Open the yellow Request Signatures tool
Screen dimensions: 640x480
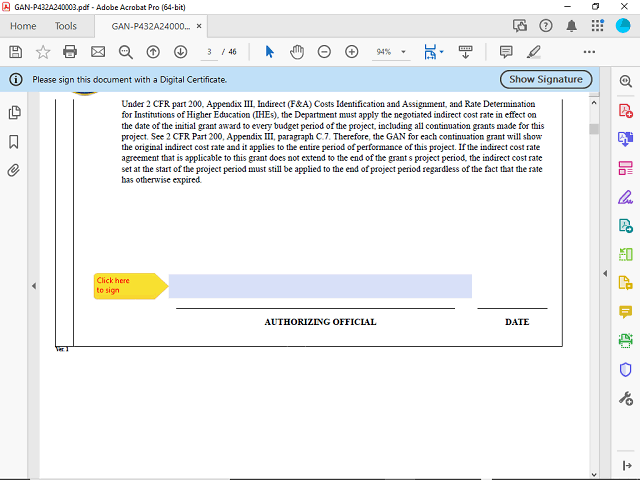[625, 283]
